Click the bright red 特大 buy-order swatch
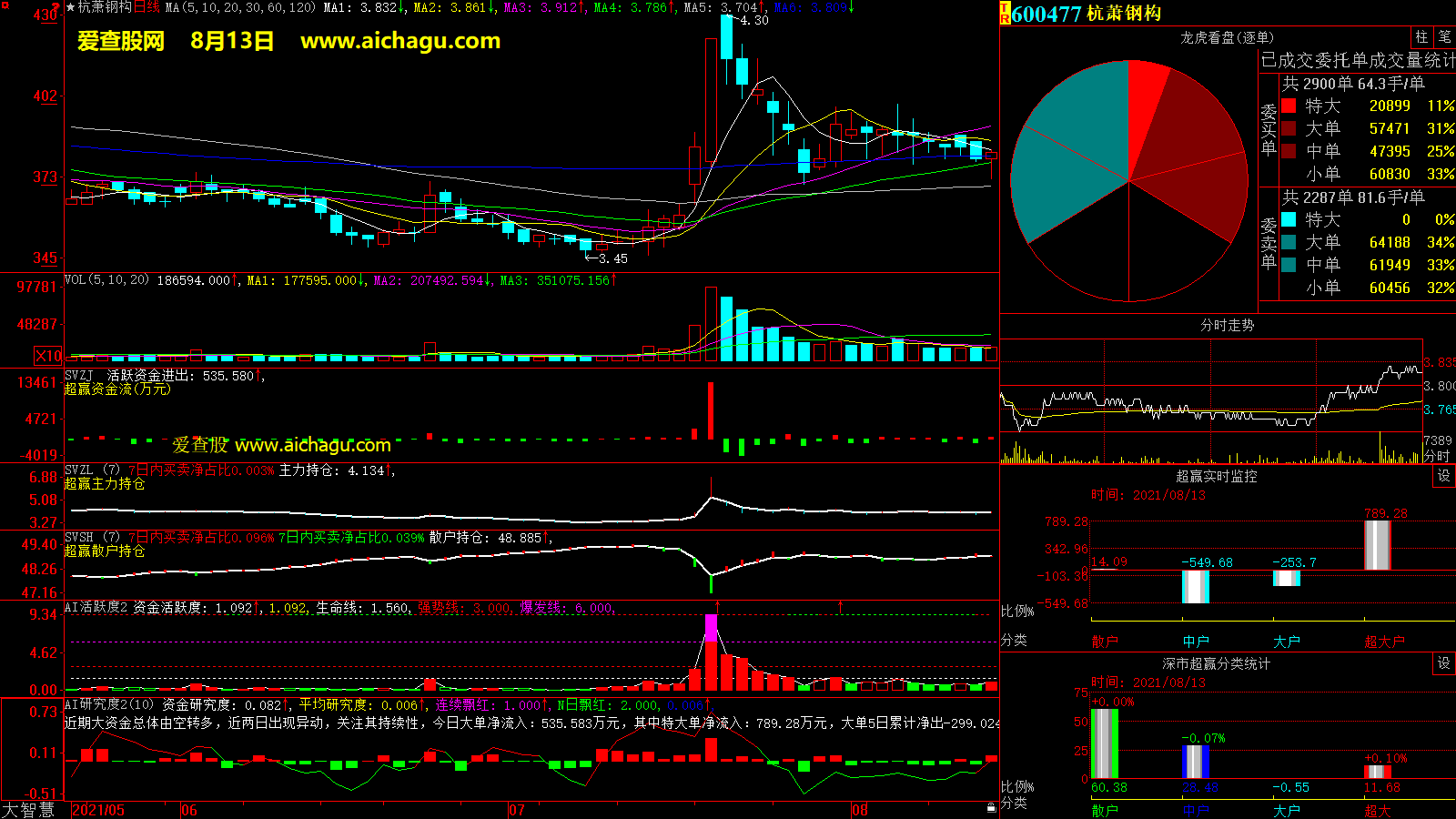This screenshot has width=1456, height=819. pos(1289,106)
